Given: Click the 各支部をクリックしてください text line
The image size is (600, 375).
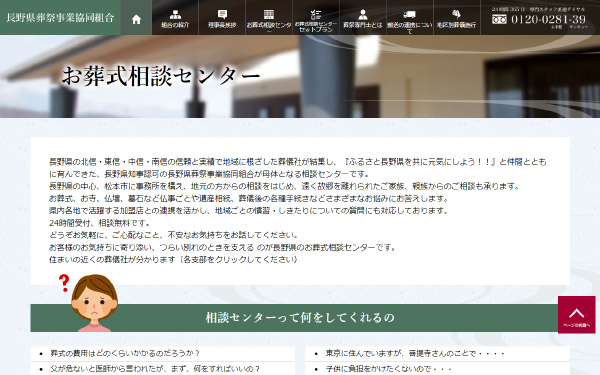Looking at the screenshot, I should (173, 259).
